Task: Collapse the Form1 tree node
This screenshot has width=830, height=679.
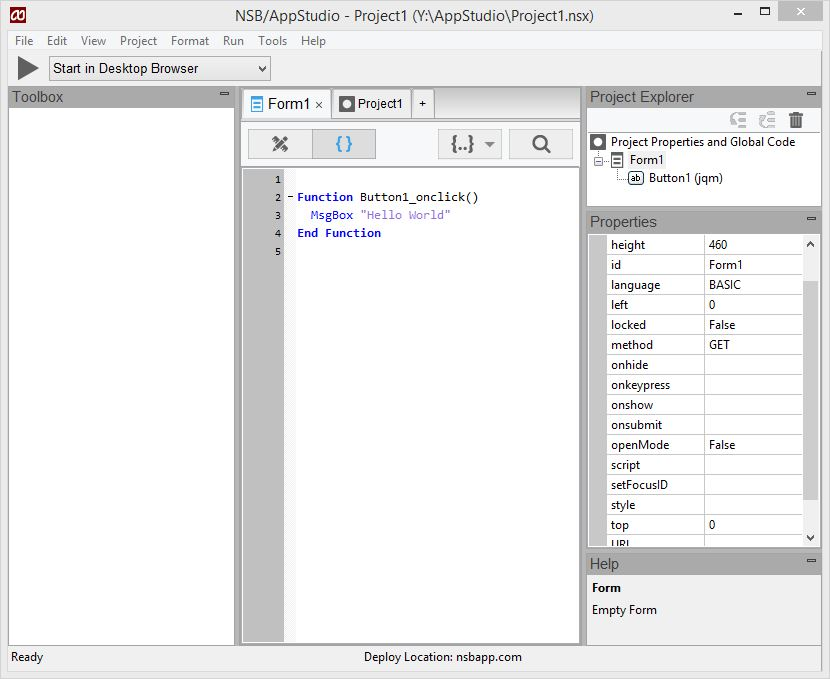Action: click(x=599, y=160)
